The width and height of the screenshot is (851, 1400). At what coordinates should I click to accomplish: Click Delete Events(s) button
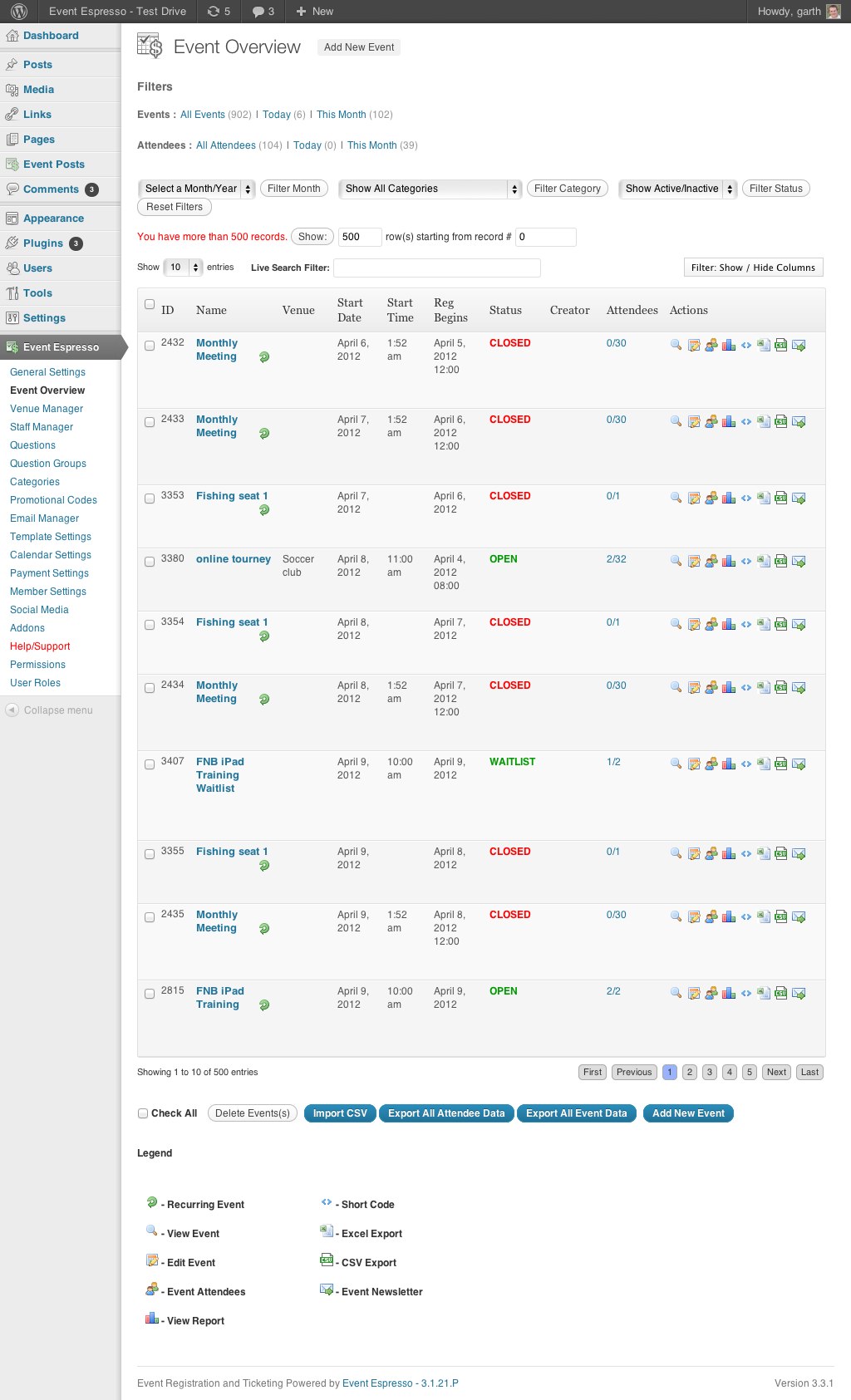coord(253,1113)
